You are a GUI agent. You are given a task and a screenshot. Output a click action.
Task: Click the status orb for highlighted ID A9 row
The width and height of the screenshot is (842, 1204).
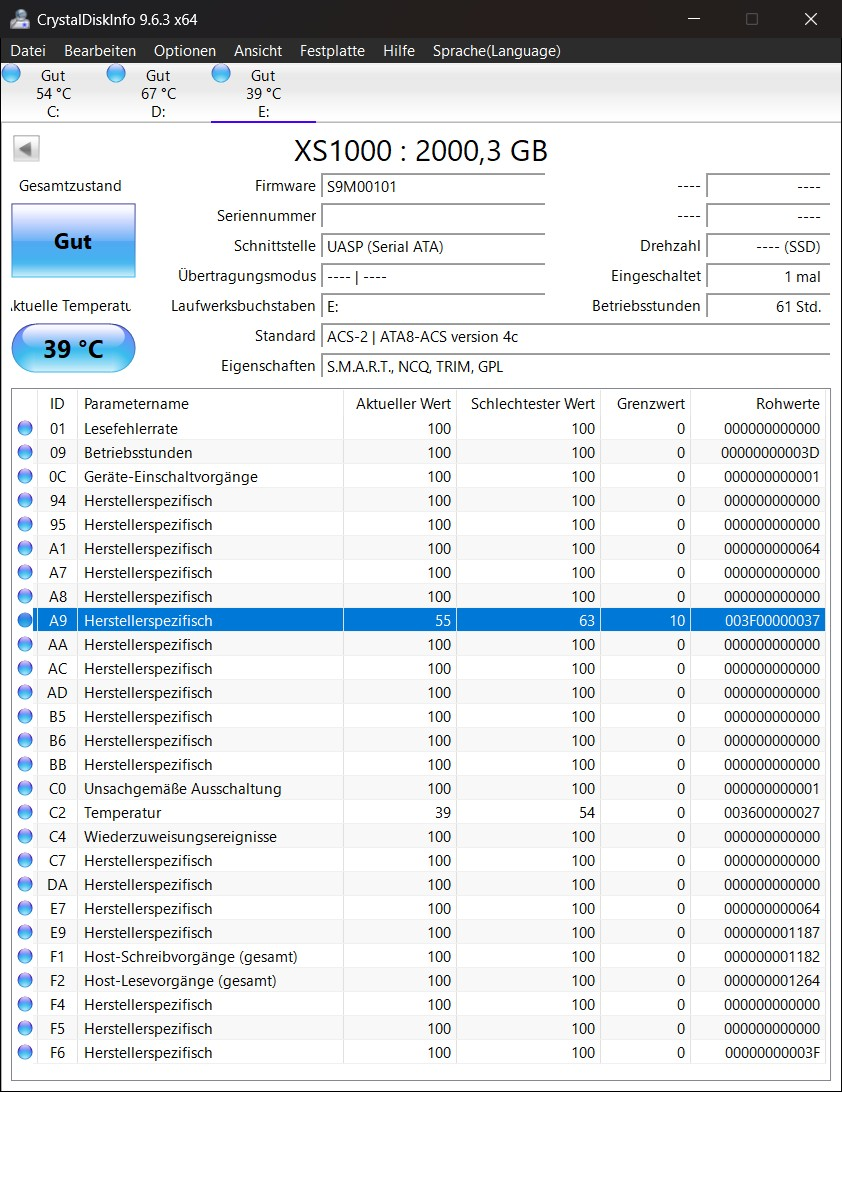click(25, 621)
